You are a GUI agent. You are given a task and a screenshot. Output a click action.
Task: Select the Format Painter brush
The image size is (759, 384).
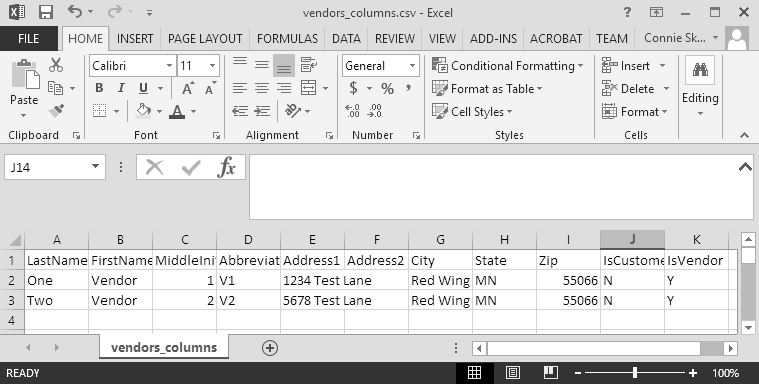click(56, 111)
